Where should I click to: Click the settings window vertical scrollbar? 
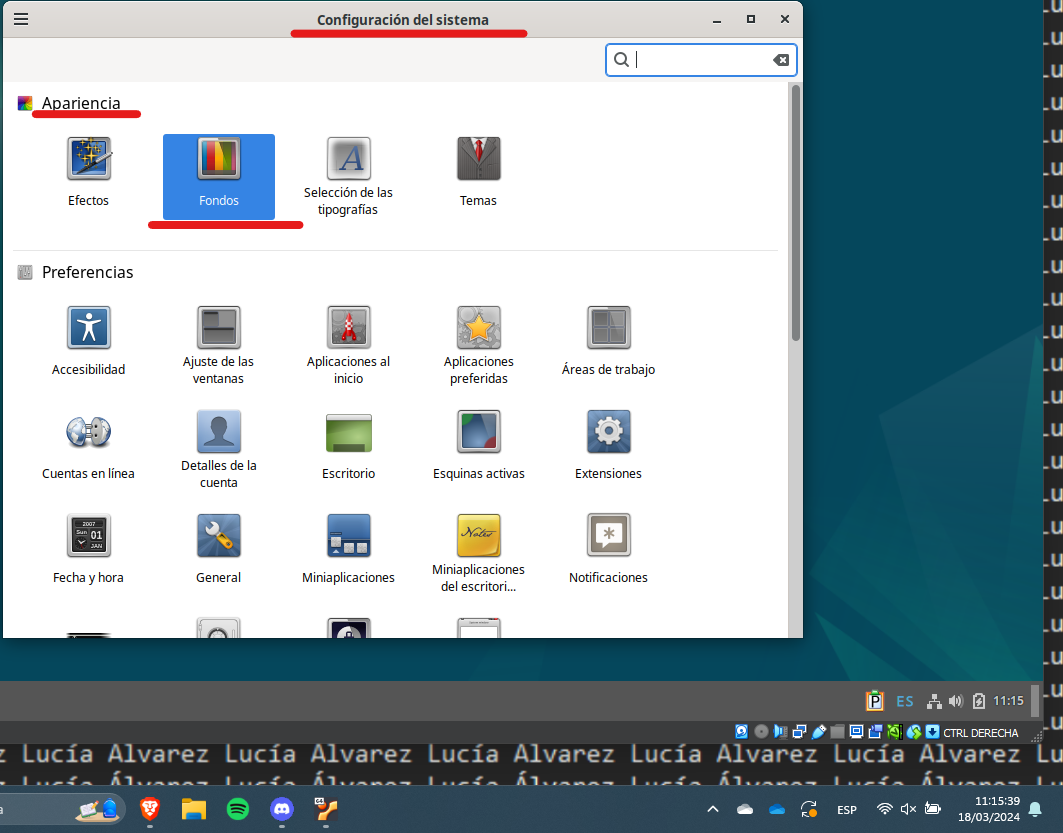796,212
